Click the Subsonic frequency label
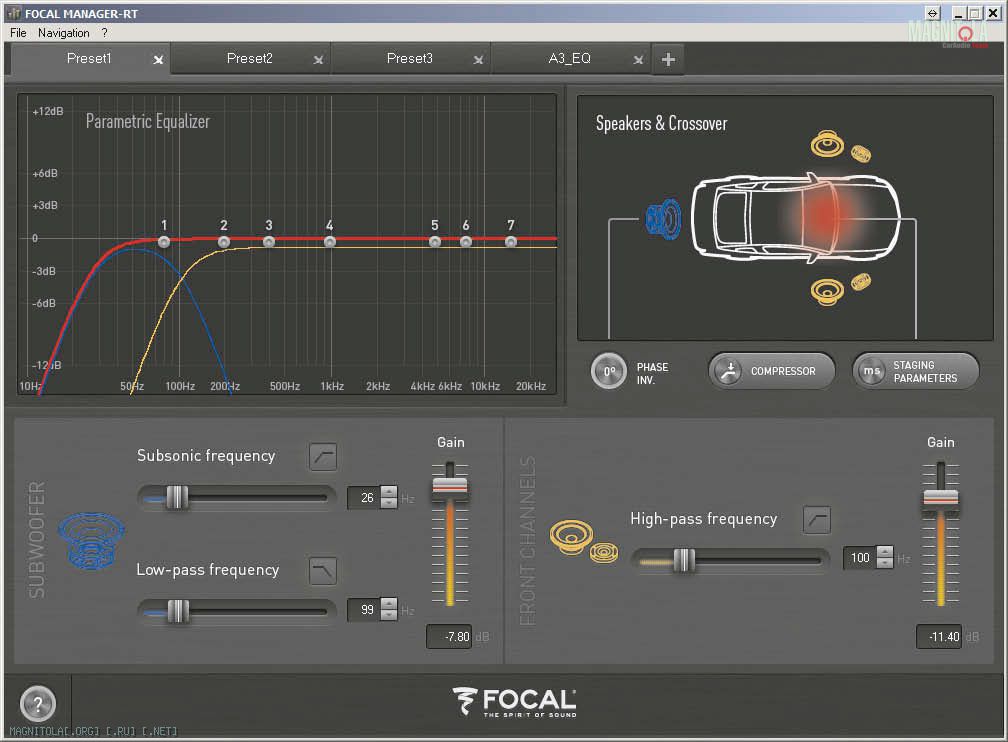Viewport: 1008px width, 742px height. (206, 456)
